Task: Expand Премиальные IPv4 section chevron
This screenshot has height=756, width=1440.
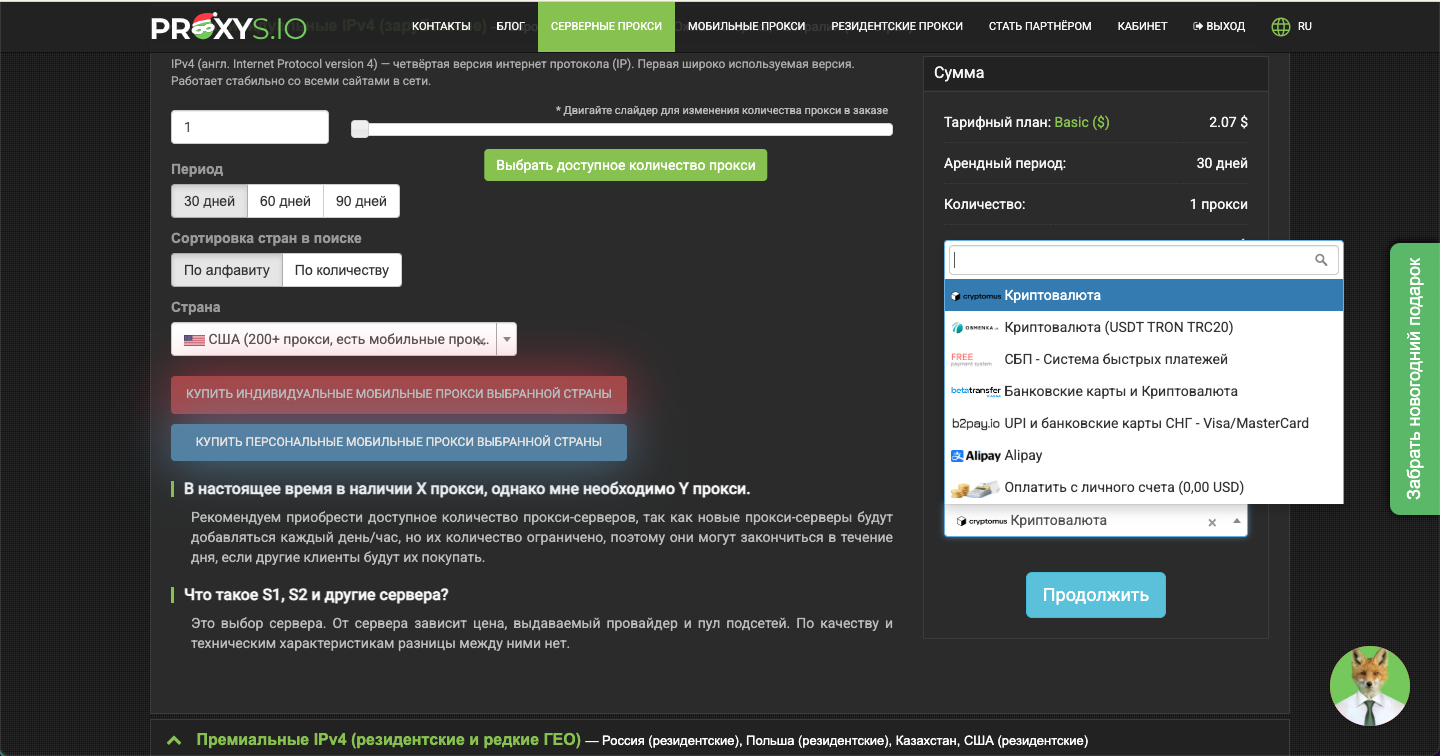Action: point(174,741)
